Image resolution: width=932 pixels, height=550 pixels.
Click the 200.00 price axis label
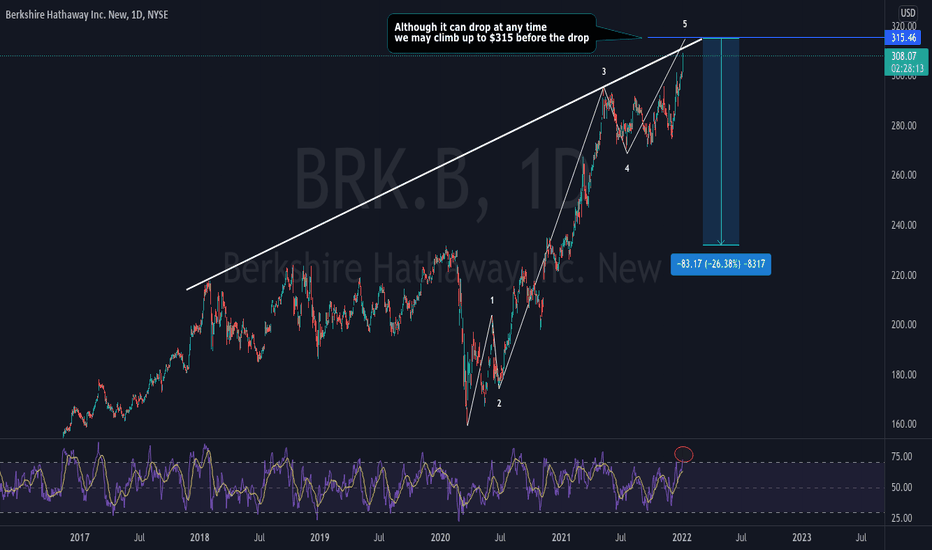click(903, 325)
